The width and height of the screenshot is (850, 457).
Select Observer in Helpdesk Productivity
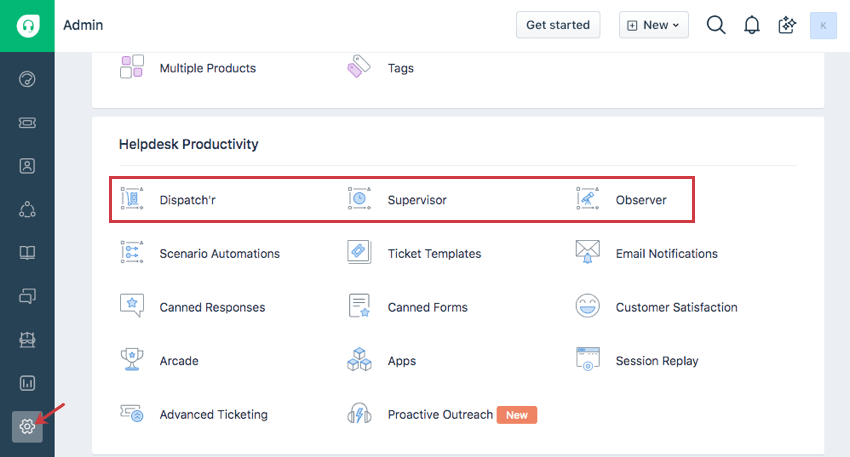pyautogui.click(x=640, y=200)
